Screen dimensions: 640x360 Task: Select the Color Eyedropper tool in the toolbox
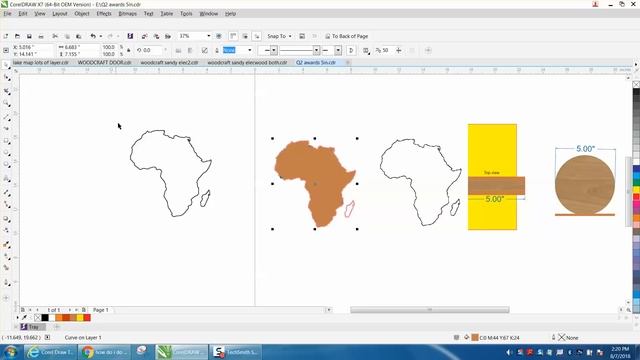7,244
